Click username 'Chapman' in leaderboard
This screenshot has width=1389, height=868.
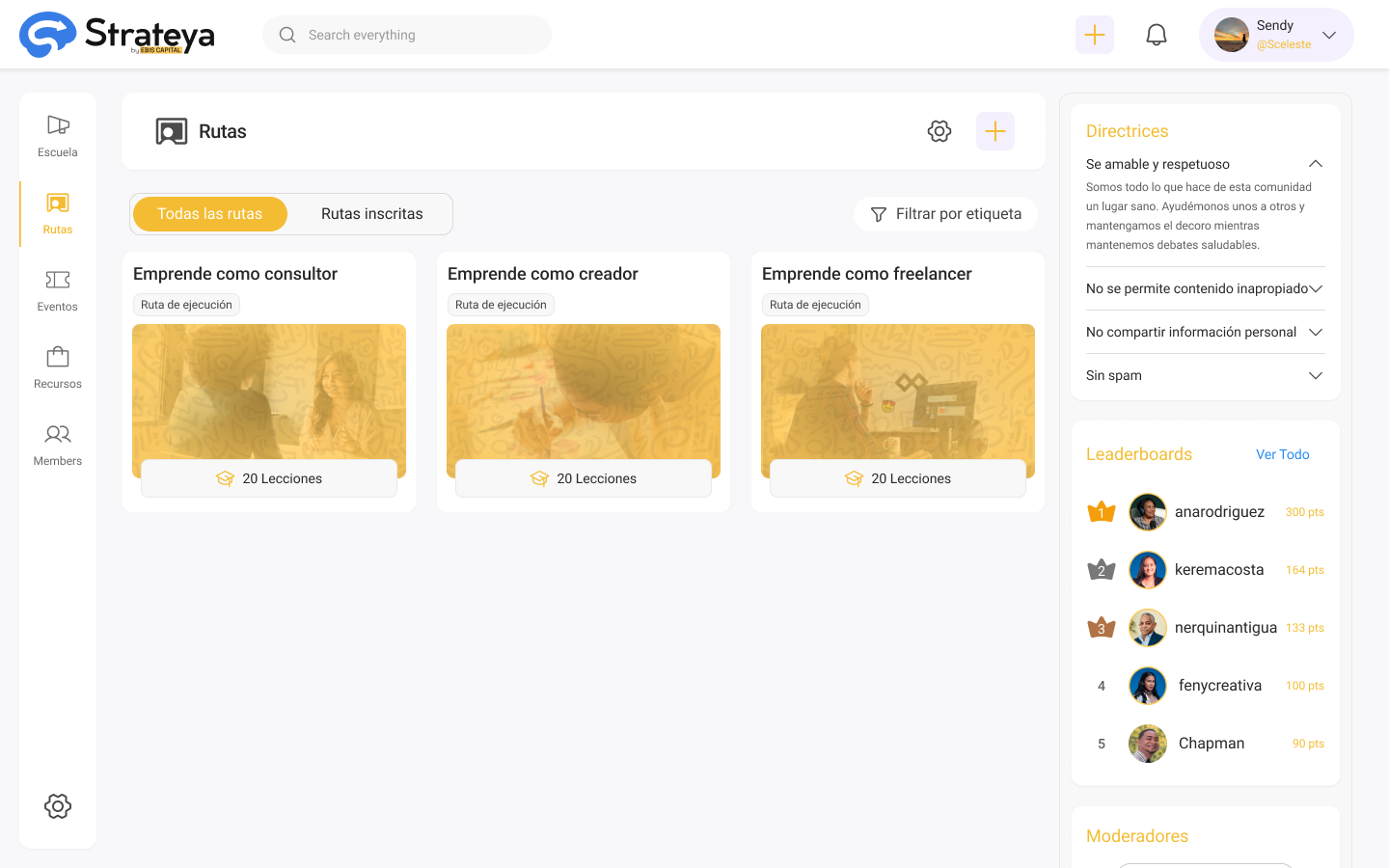pos(1212,744)
